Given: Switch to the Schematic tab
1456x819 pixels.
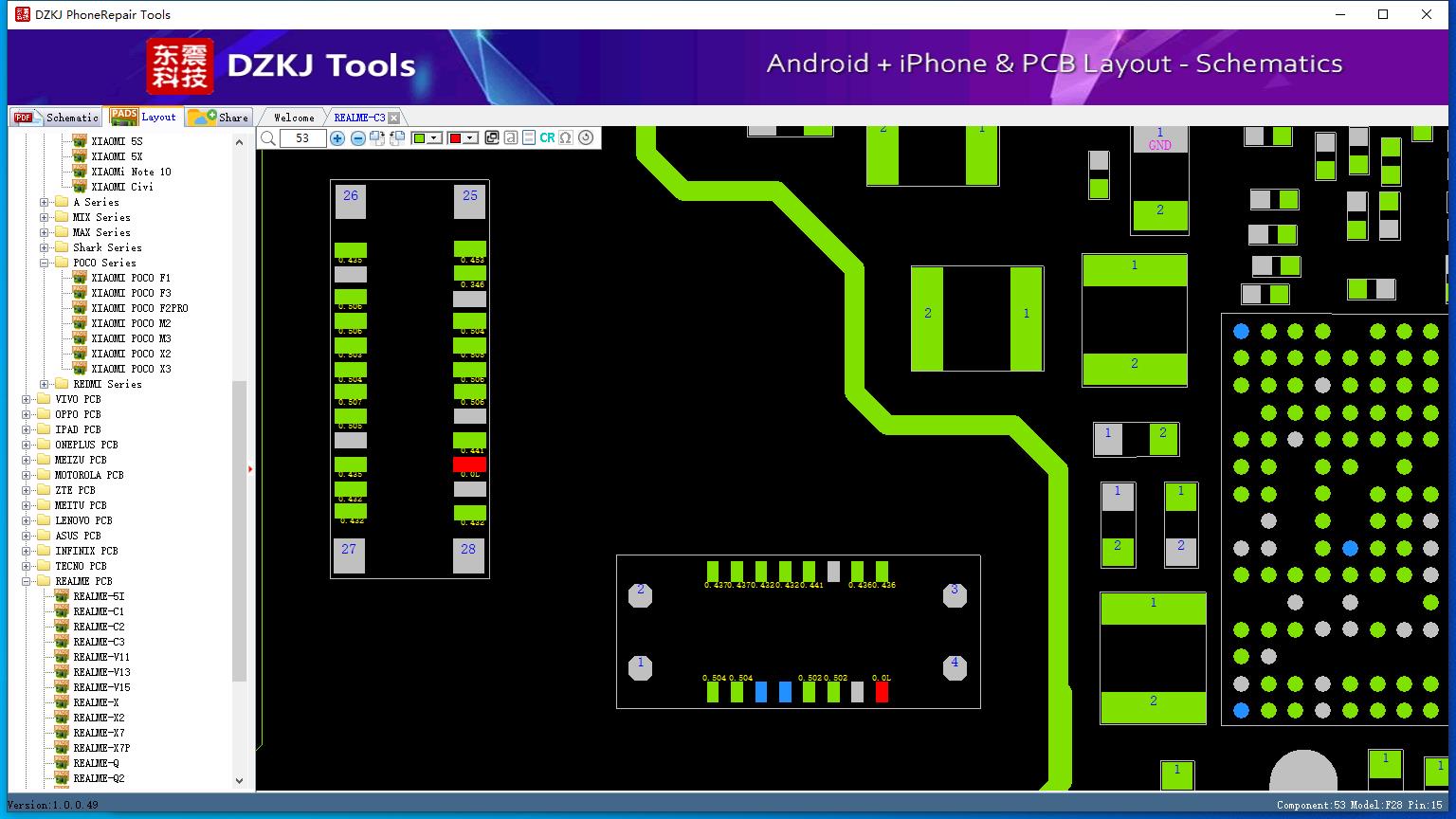Looking at the screenshot, I should tap(56, 118).
